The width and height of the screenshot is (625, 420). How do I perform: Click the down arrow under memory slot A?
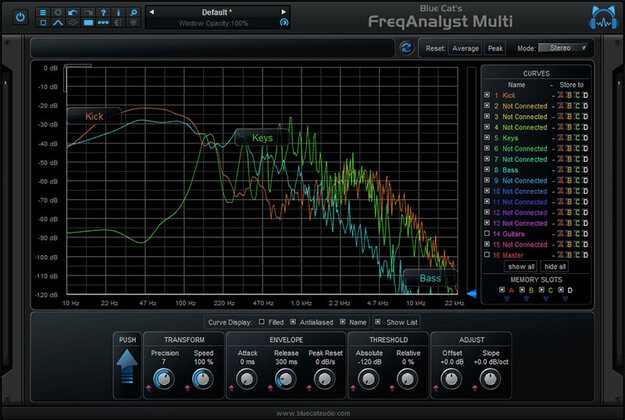(x=507, y=298)
